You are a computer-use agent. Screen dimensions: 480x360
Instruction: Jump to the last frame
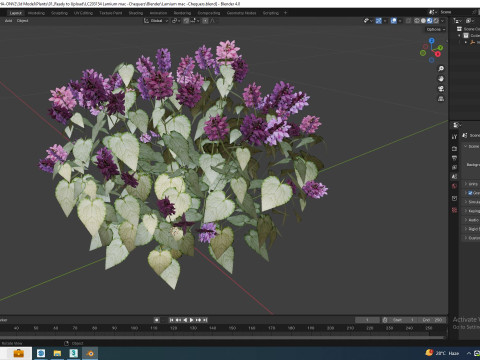(x=205, y=320)
